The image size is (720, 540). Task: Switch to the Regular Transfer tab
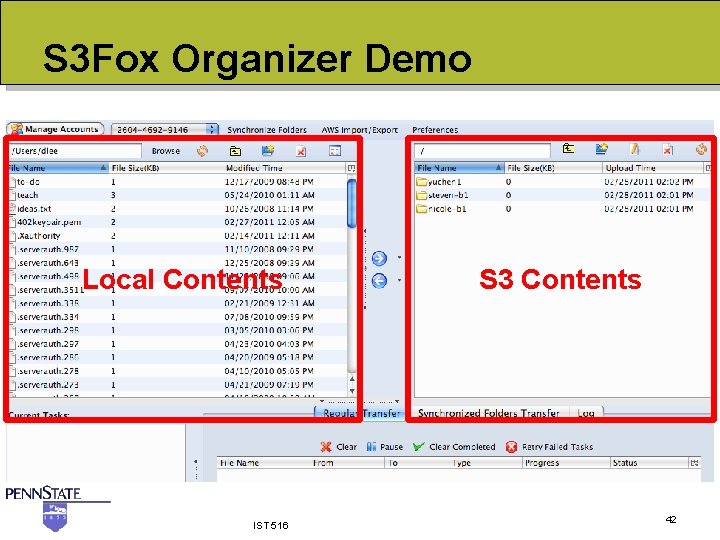pyautogui.click(x=361, y=413)
